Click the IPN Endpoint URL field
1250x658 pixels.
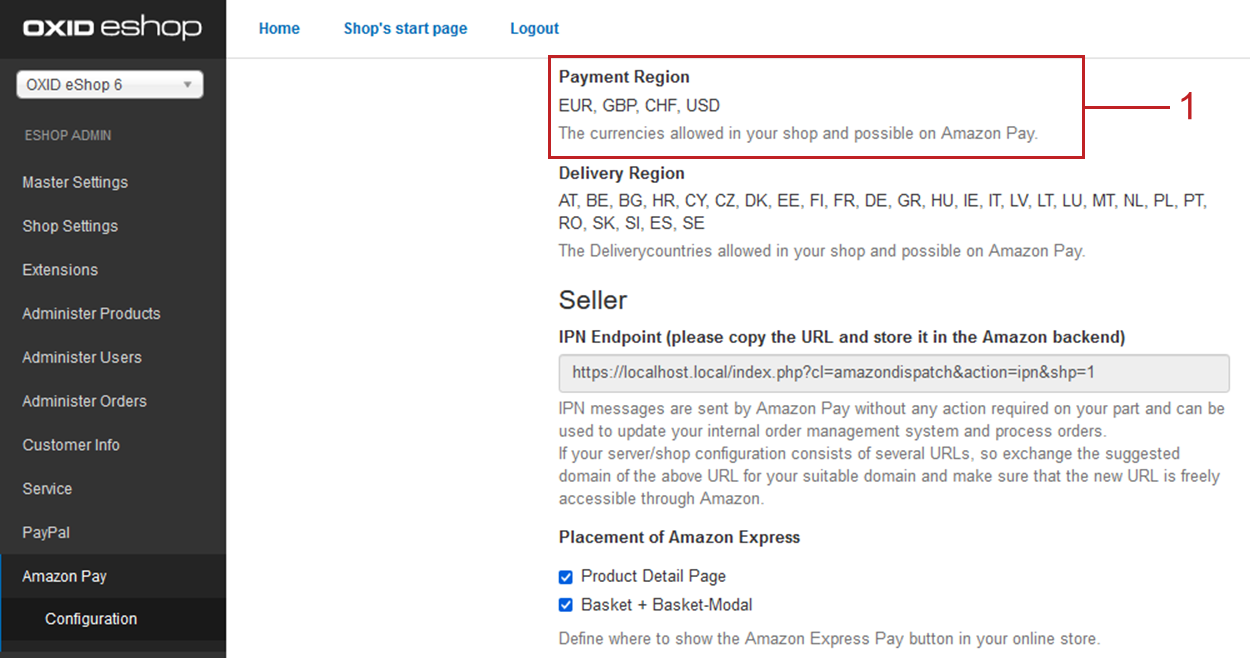coord(893,373)
